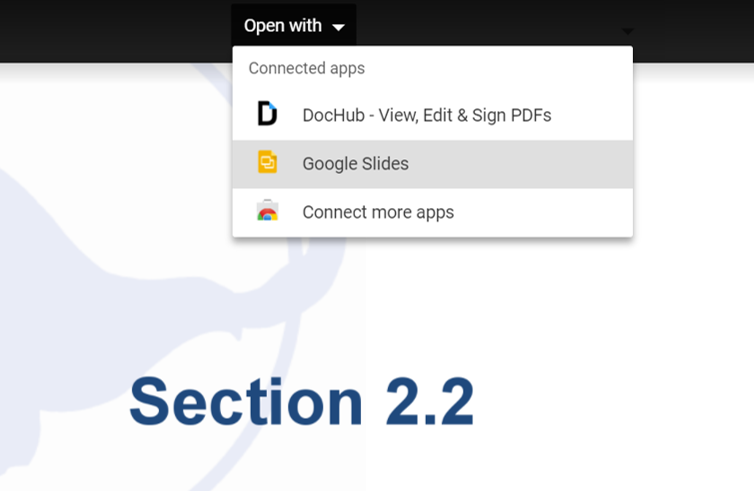Click the dark top bar's far right area
This screenshot has height=491, width=754.
coord(700,28)
